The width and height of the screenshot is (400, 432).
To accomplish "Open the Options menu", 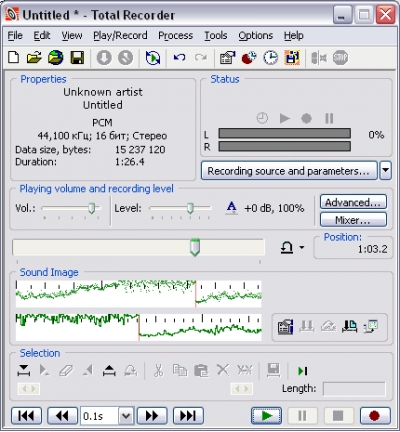I will click(x=255, y=35).
